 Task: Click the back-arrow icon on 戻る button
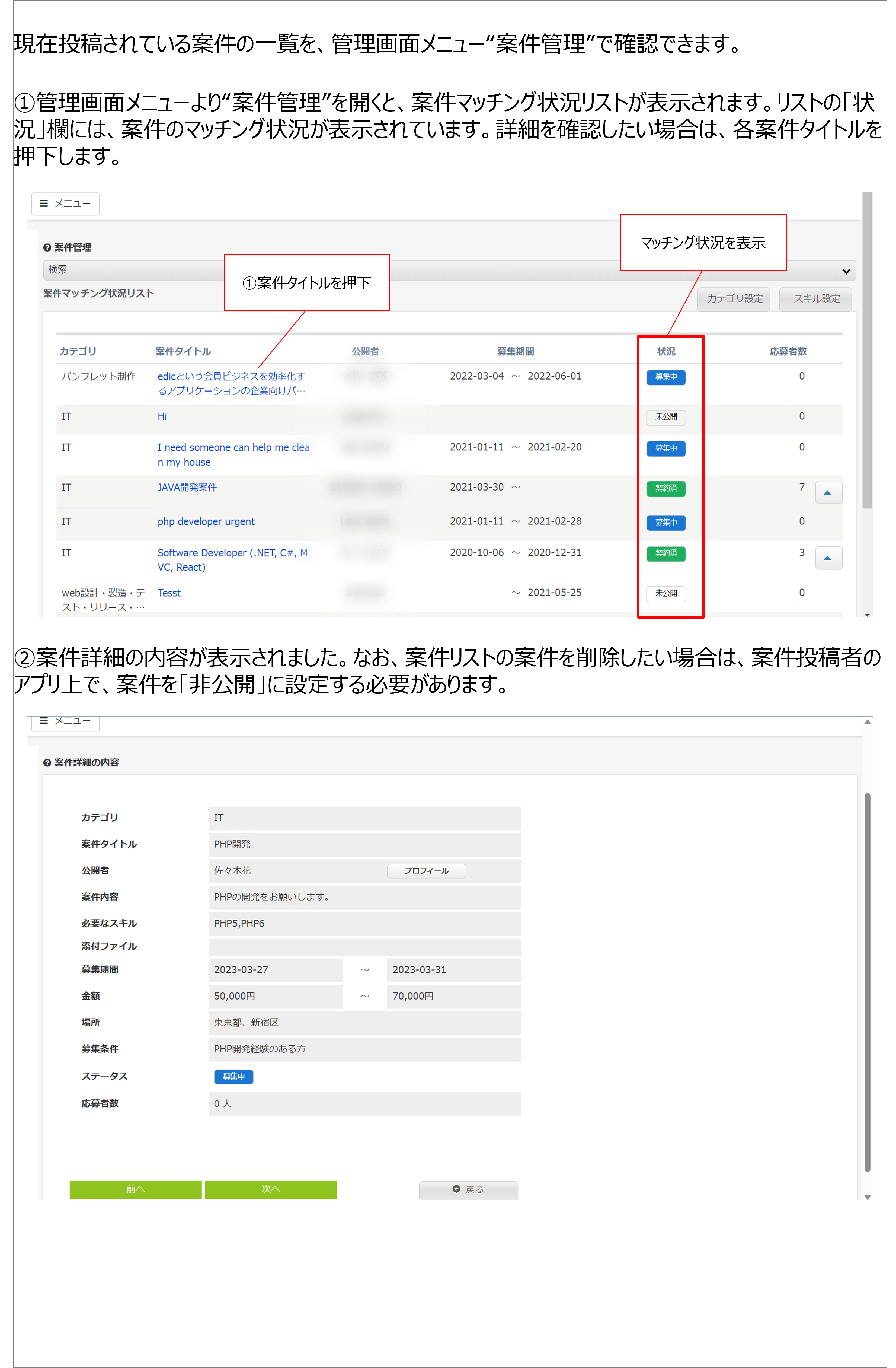pyautogui.click(x=457, y=1189)
